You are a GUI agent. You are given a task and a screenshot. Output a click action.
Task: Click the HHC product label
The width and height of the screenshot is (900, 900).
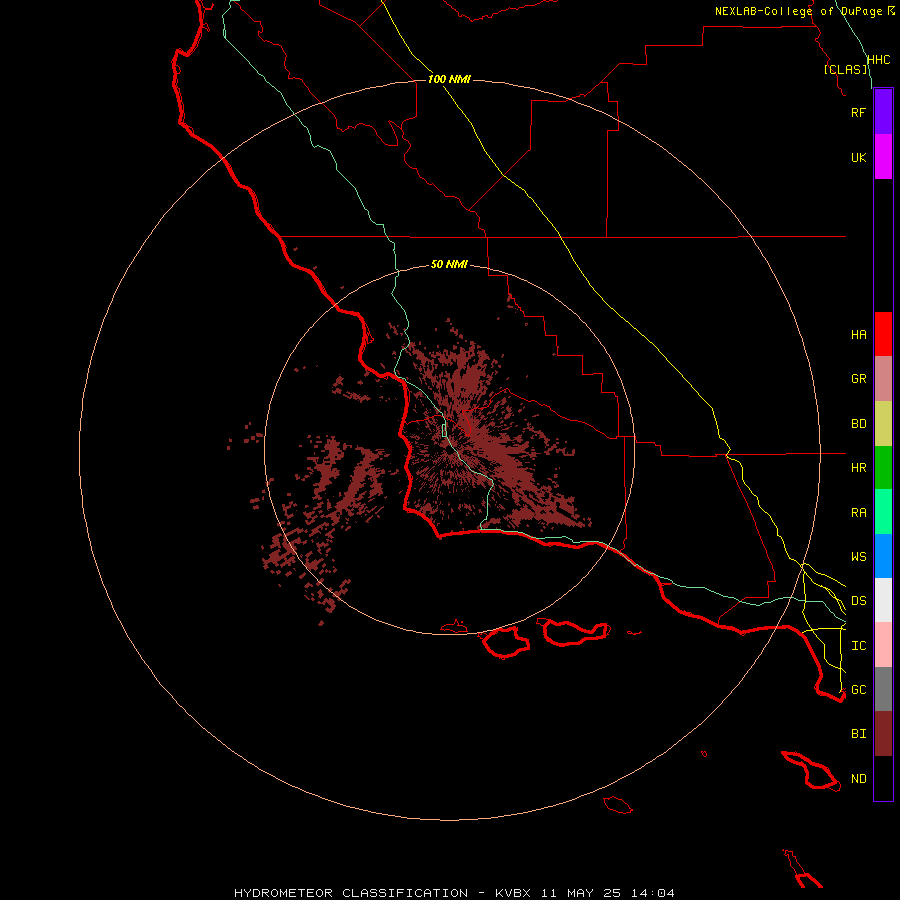pyautogui.click(x=878, y=60)
